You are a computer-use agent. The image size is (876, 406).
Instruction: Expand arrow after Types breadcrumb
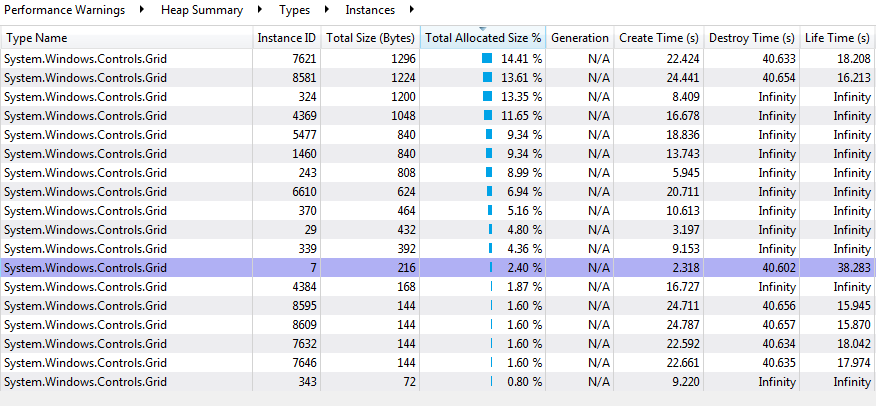[326, 9]
